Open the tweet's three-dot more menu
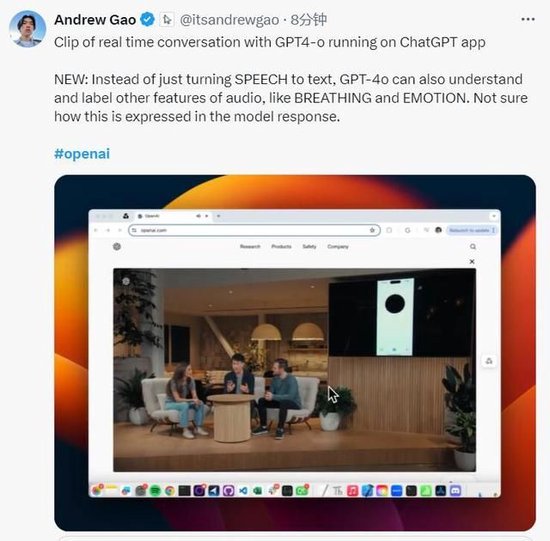 (528, 19)
